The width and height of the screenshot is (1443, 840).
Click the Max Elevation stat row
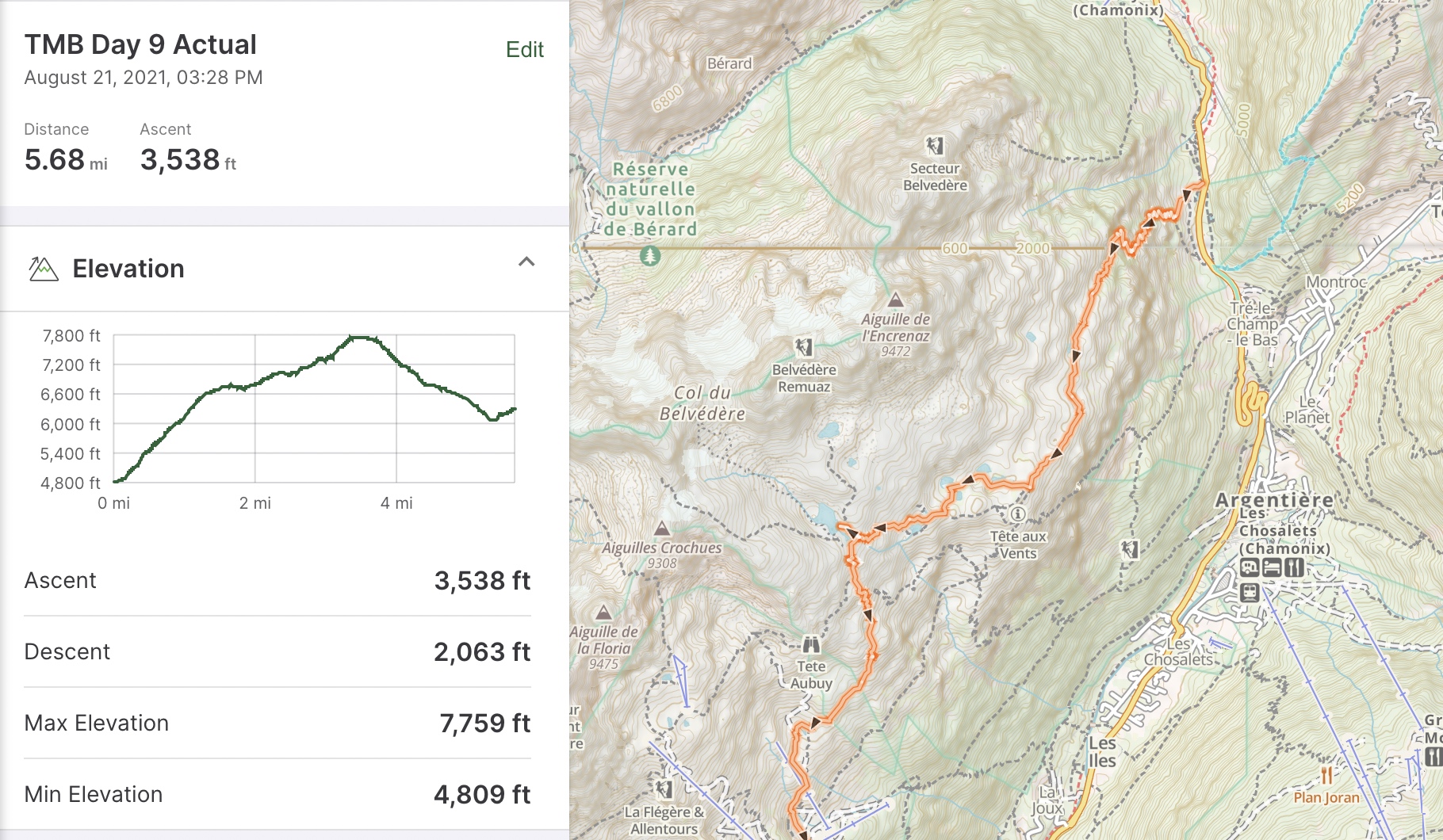pos(277,723)
